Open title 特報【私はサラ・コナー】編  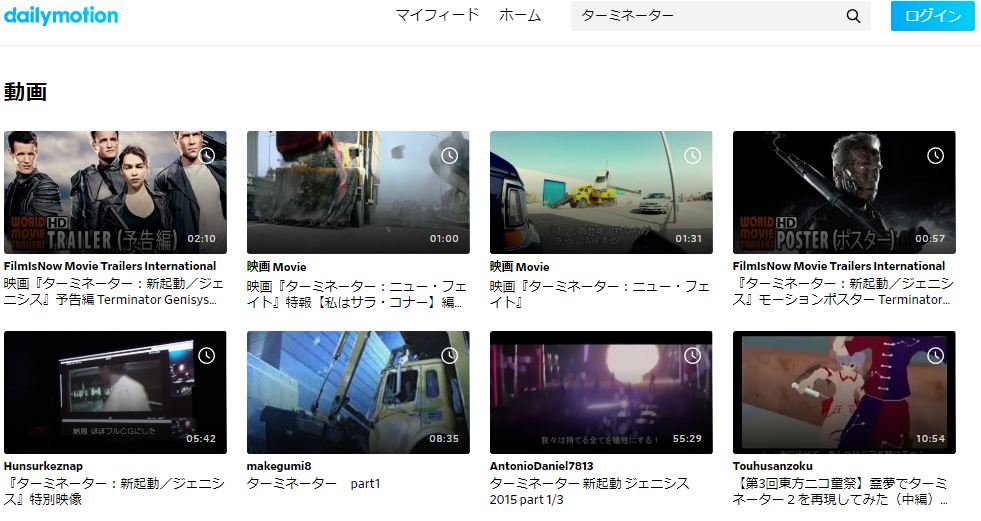pos(357,294)
